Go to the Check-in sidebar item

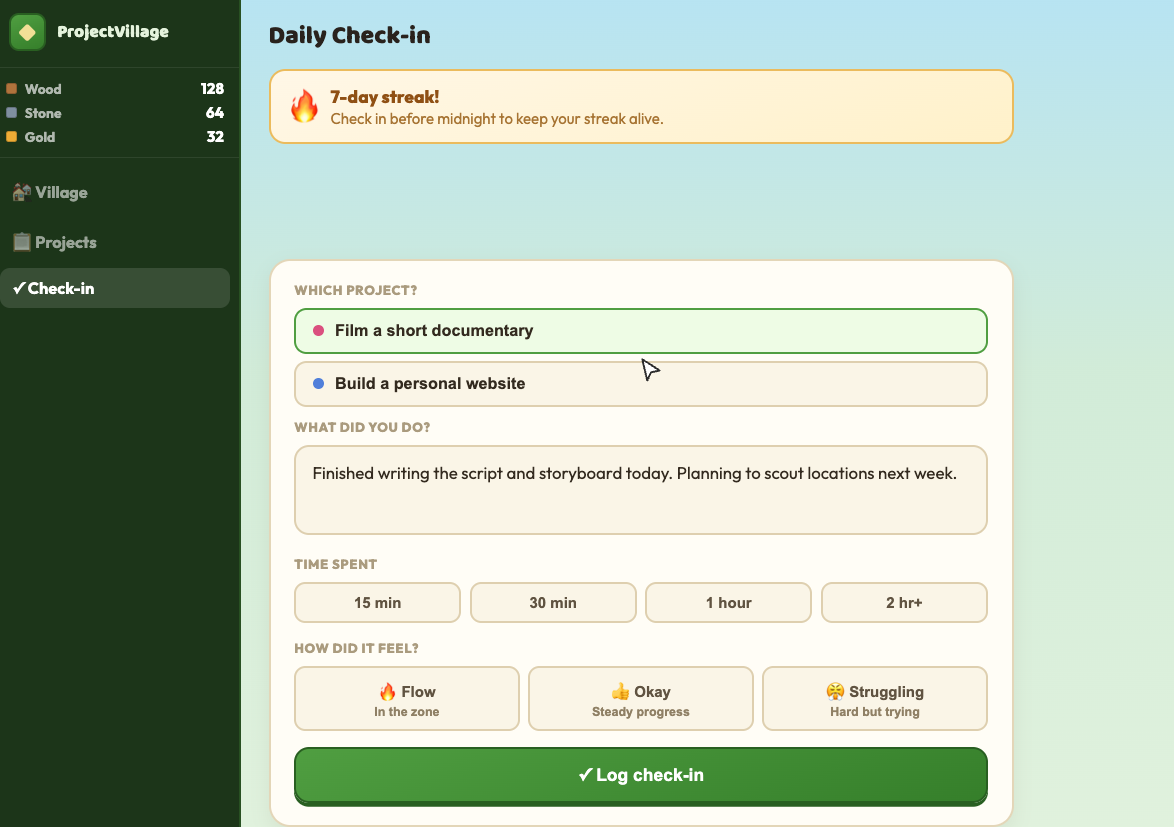pyautogui.click(x=115, y=288)
